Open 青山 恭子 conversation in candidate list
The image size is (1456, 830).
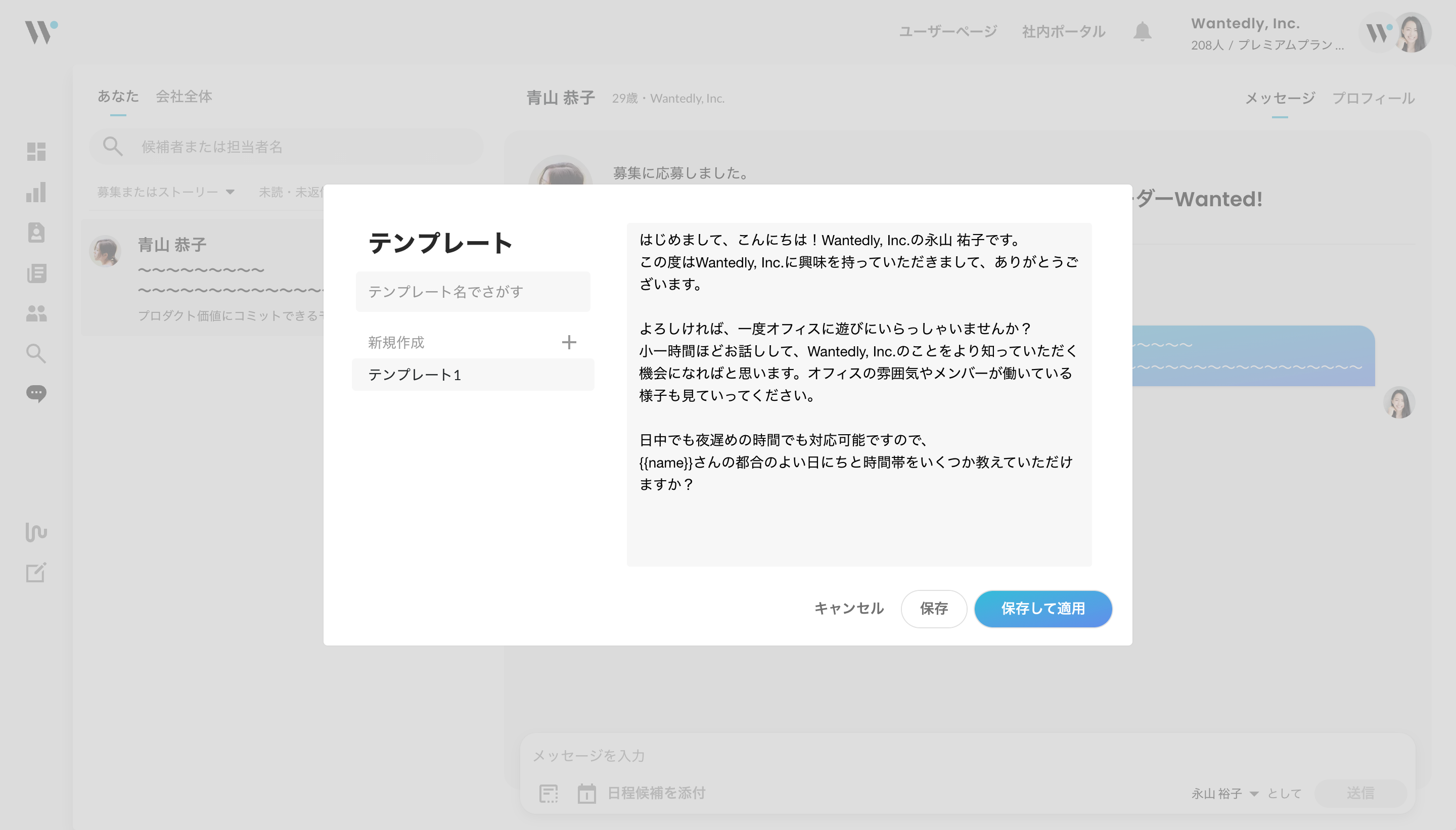(203, 278)
